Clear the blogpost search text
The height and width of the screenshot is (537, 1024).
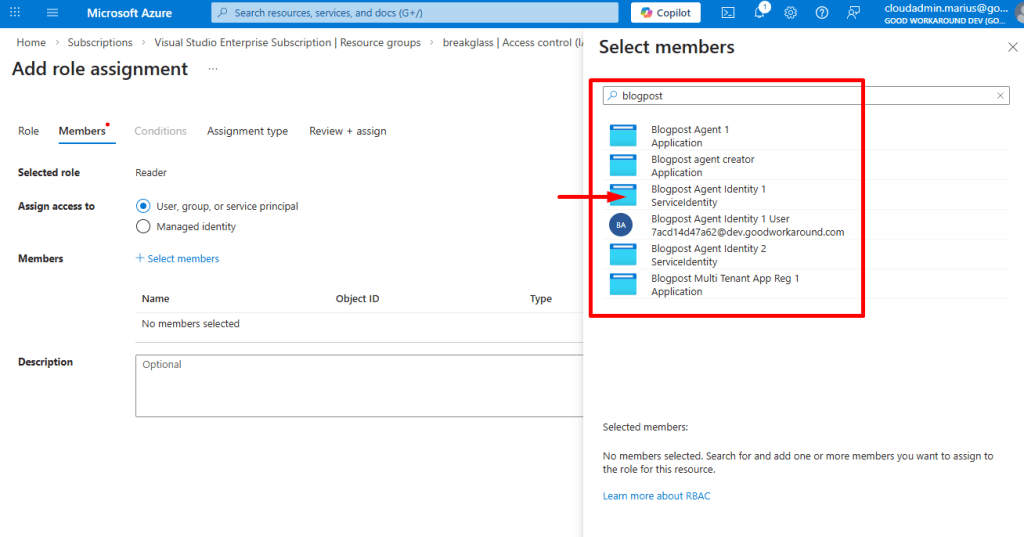1000,96
